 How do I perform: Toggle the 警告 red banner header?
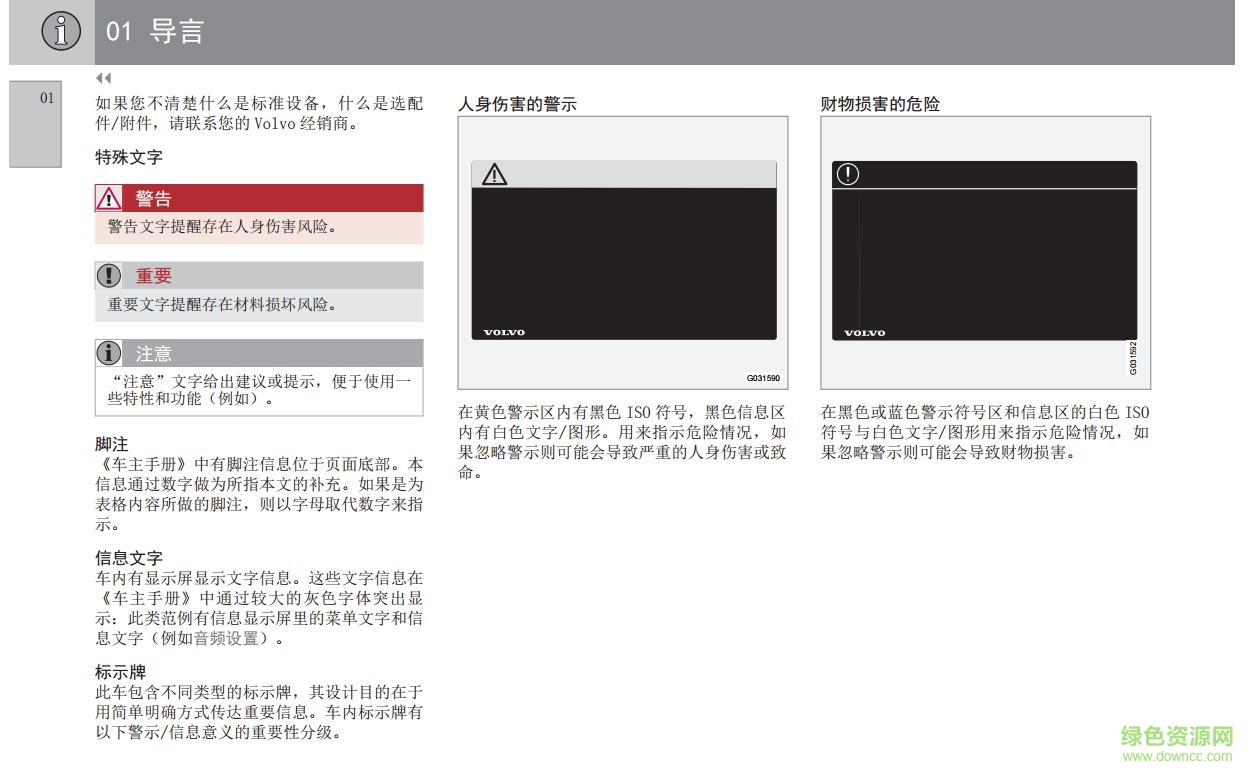259,197
